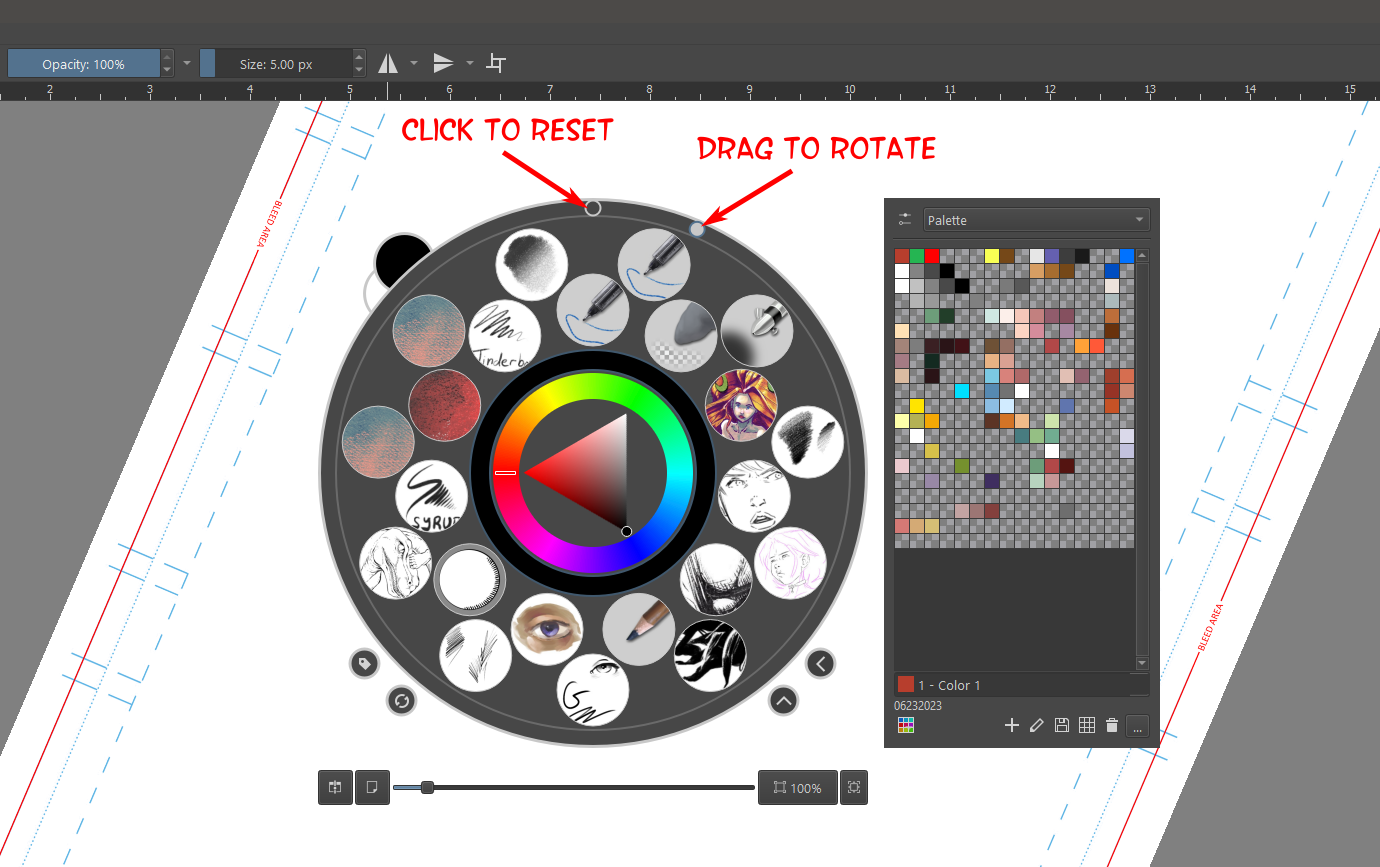Select the painted eye brush preset
1380x867 pixels.
pos(547,630)
